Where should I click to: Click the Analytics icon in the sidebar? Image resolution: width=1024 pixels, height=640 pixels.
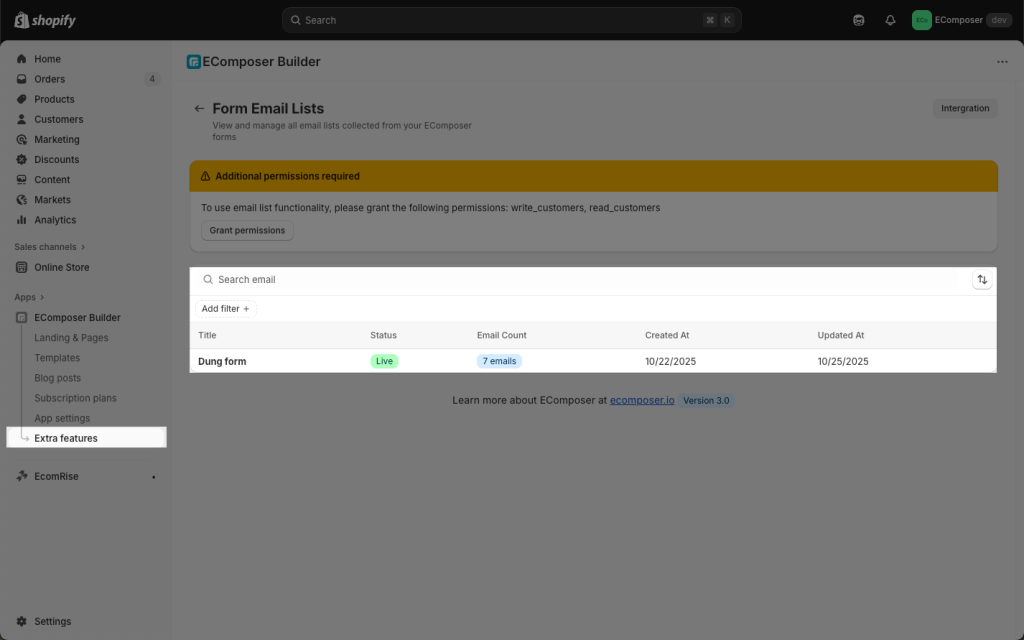click(22, 220)
